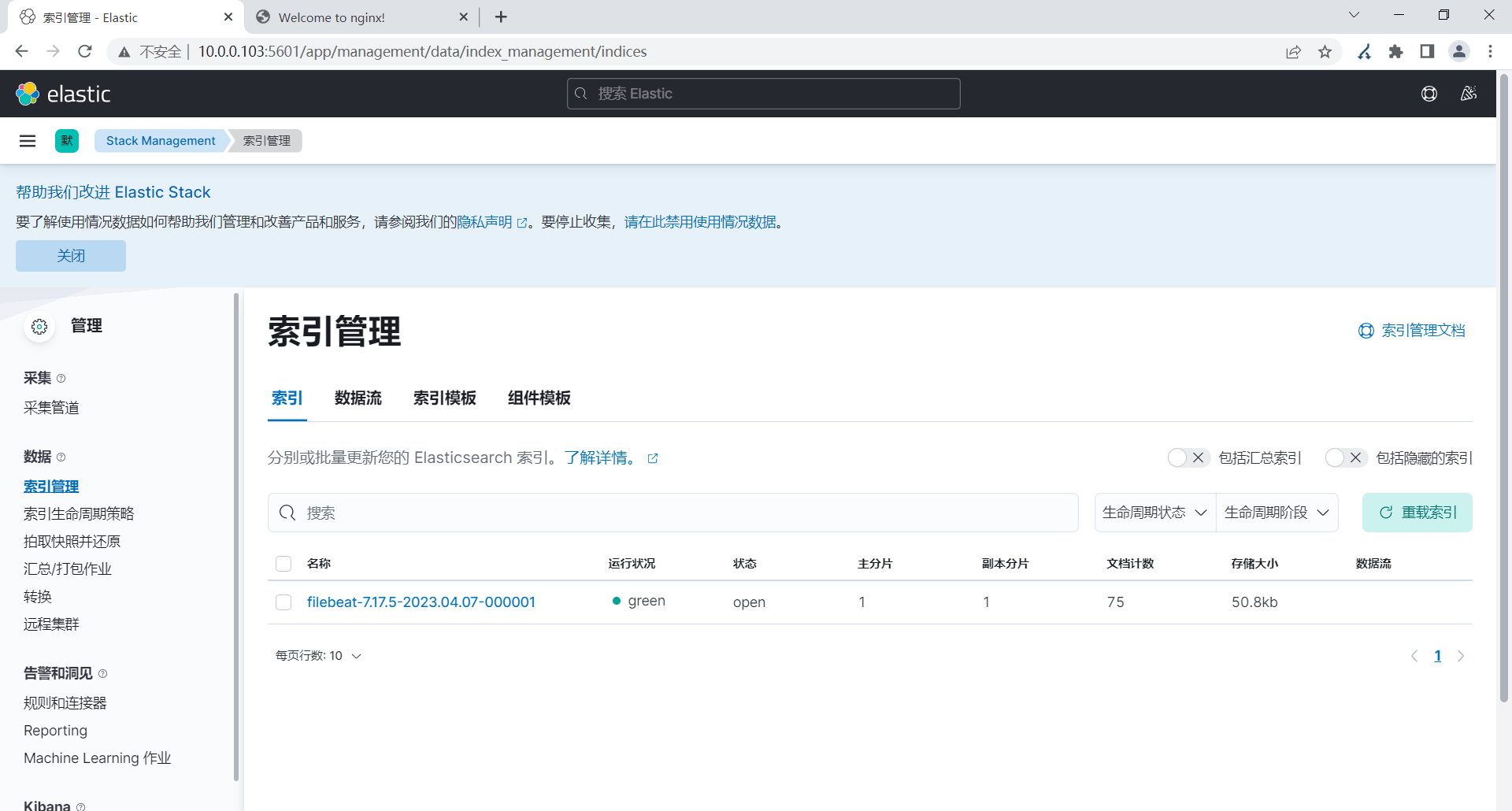Viewport: 1512px width, 811px height.
Task: Click the 重载索引 button
Action: pos(1417,513)
